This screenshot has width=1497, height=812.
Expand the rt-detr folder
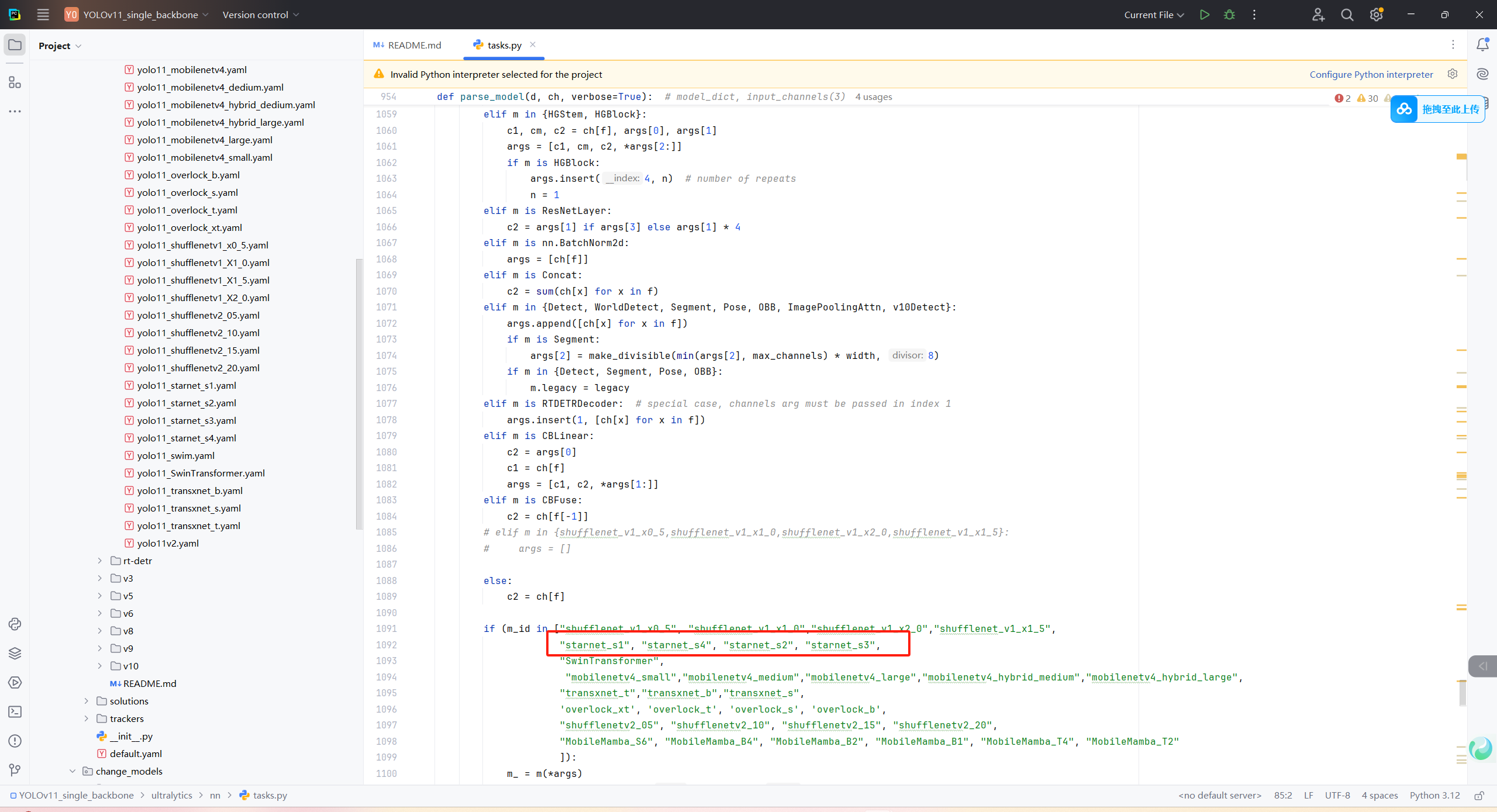coord(100,561)
